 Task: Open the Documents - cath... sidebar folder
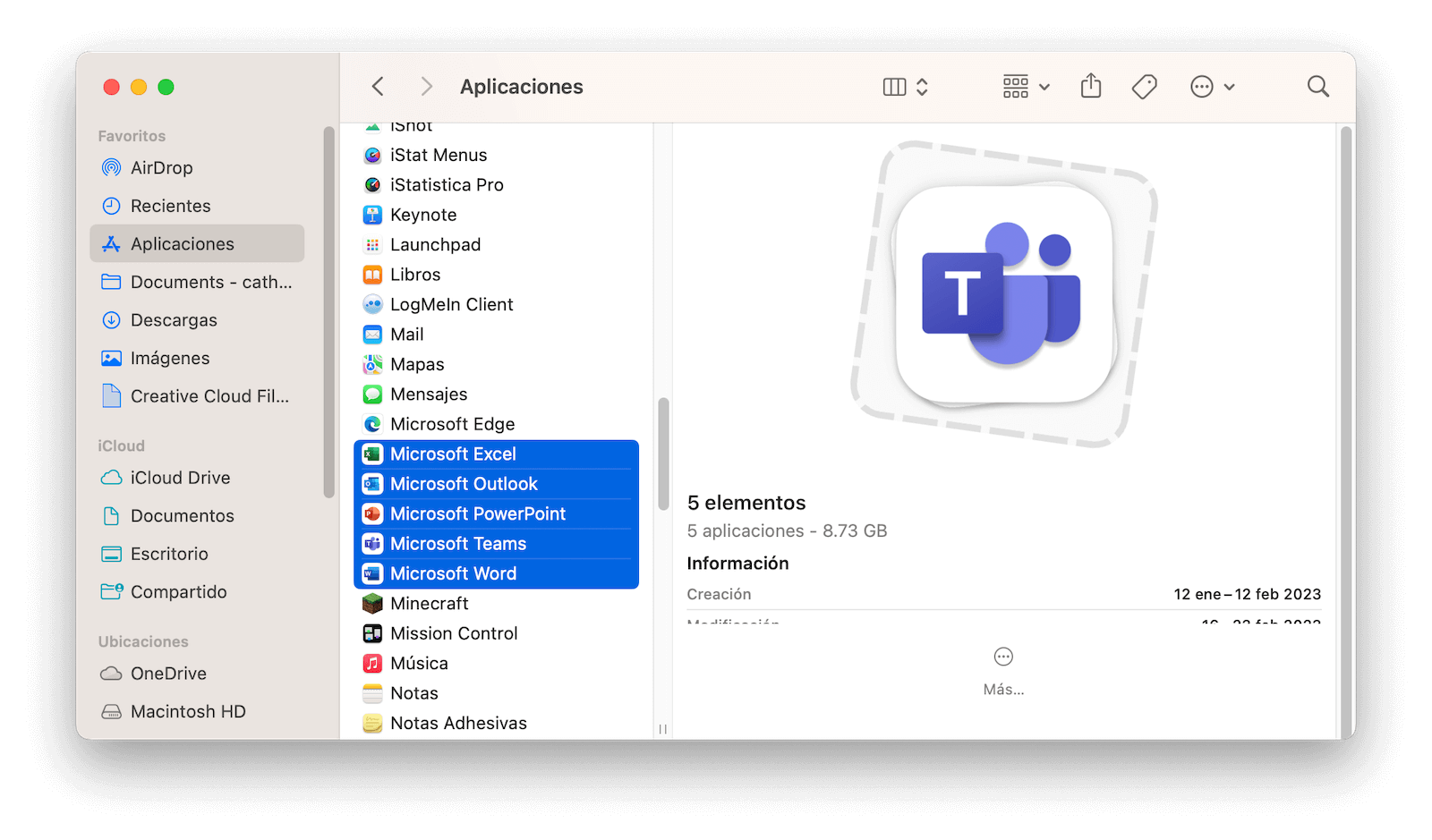[x=197, y=282]
